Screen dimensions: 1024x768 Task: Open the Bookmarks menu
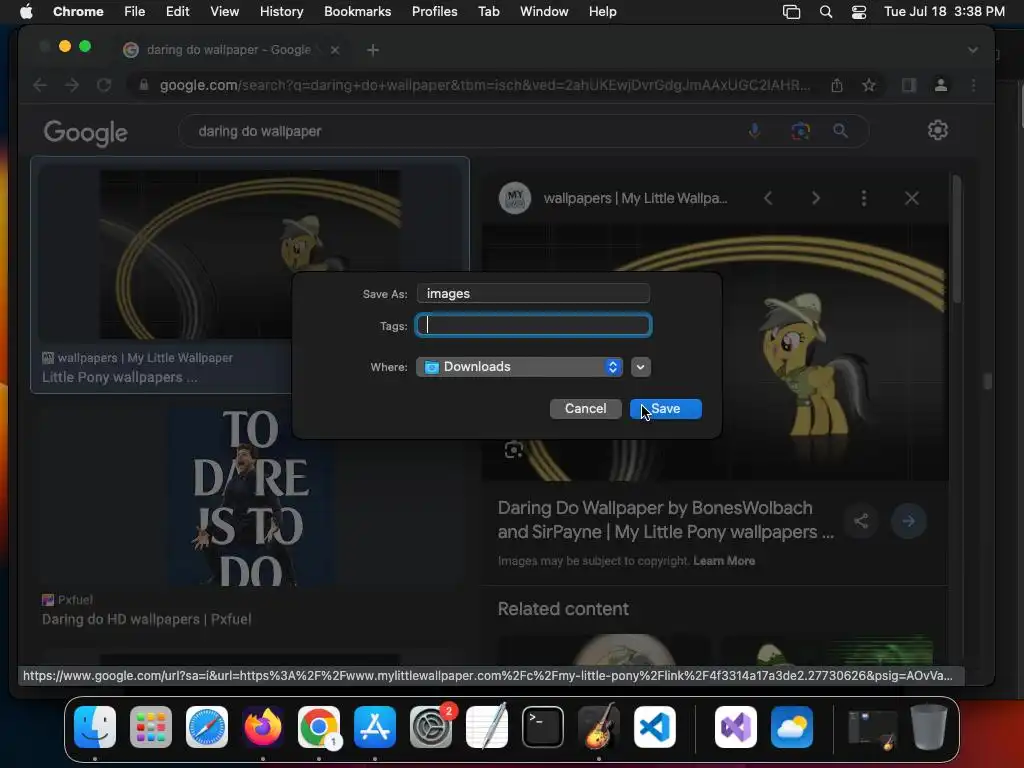click(x=357, y=12)
